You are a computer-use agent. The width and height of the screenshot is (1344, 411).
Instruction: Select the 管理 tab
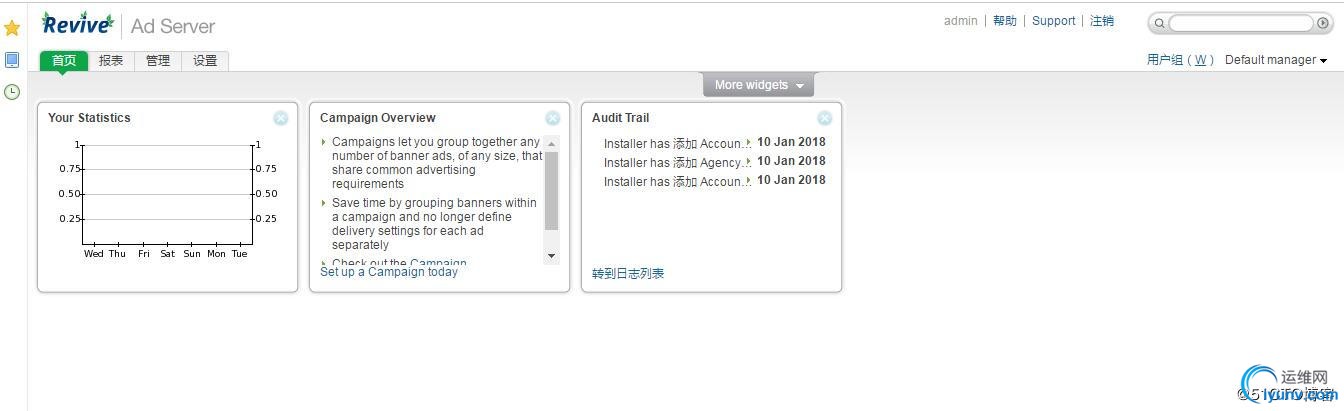point(158,61)
